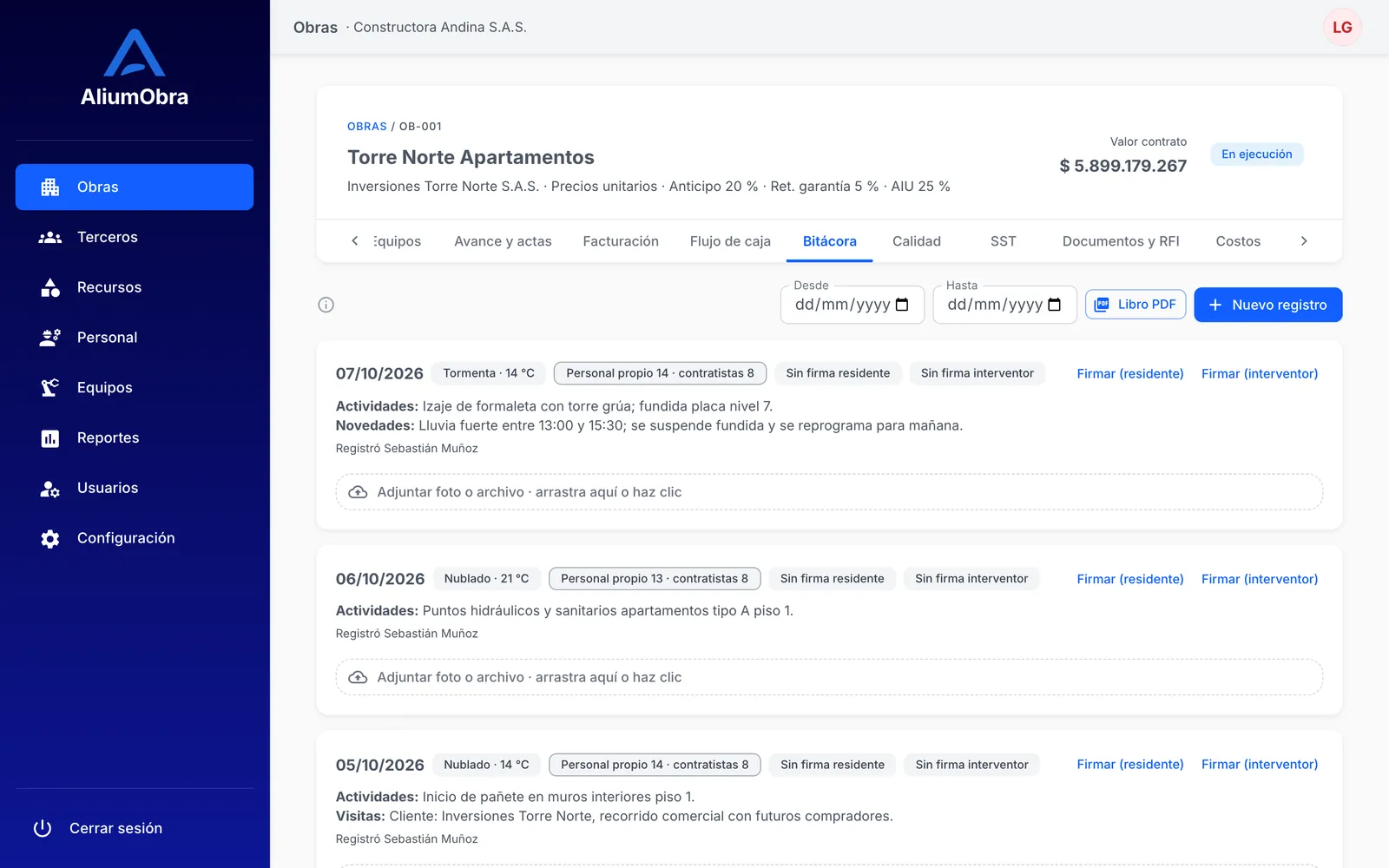Click Firmar (residente) for 07/10/2026

coord(1130,374)
